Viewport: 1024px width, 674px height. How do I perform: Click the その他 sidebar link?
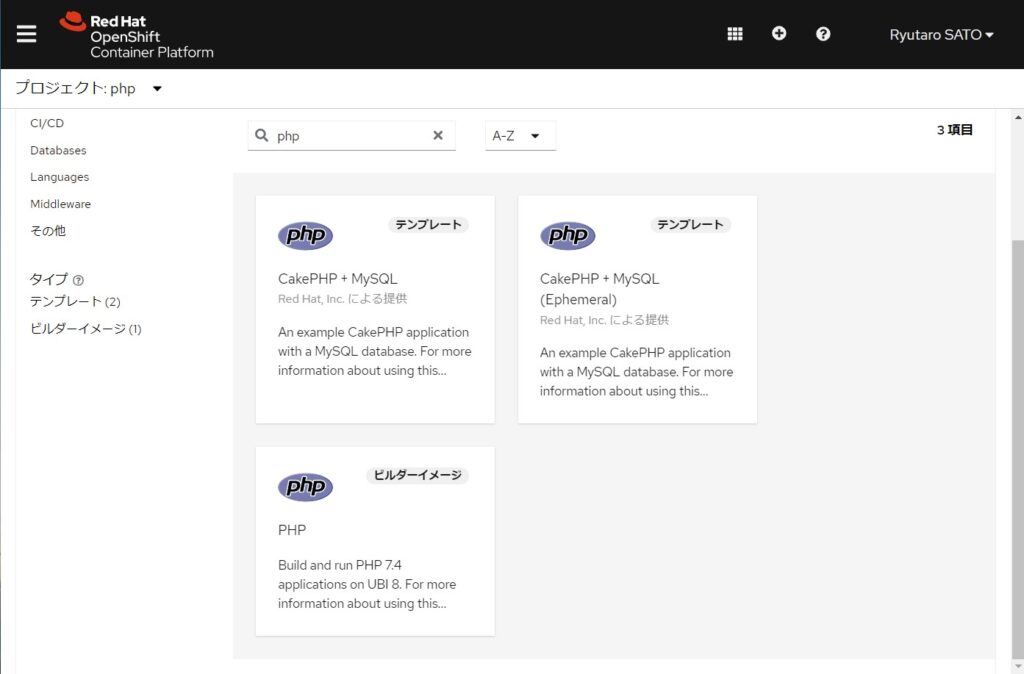pos(48,230)
